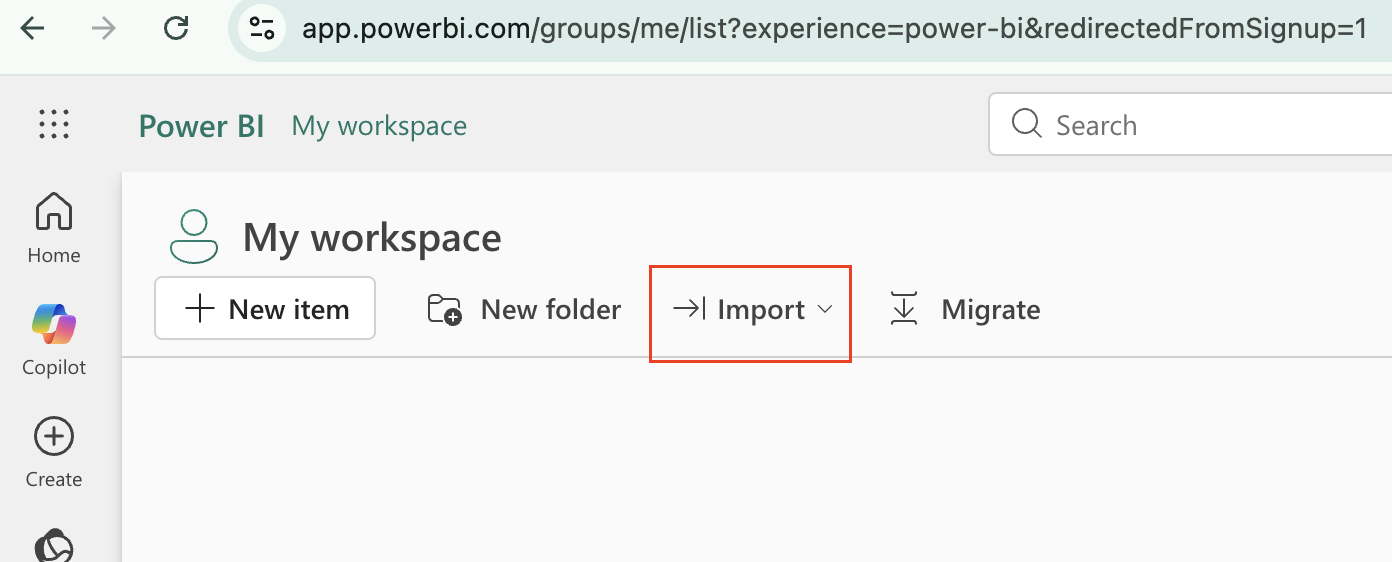Screen dimensions: 1392x562
Task: View site information icon in address bar
Action: (262, 28)
